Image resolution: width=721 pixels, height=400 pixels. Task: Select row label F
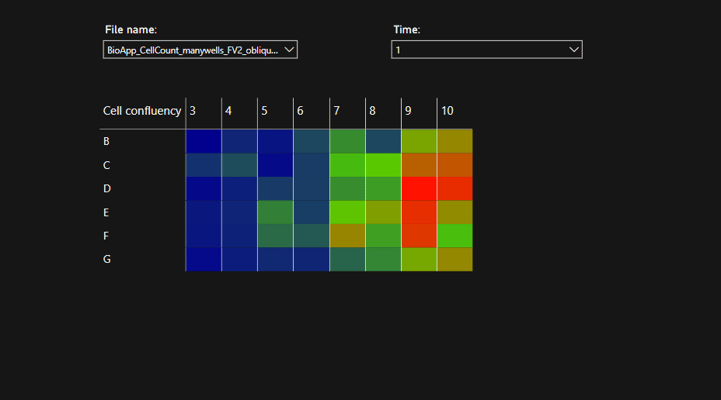[x=106, y=236]
